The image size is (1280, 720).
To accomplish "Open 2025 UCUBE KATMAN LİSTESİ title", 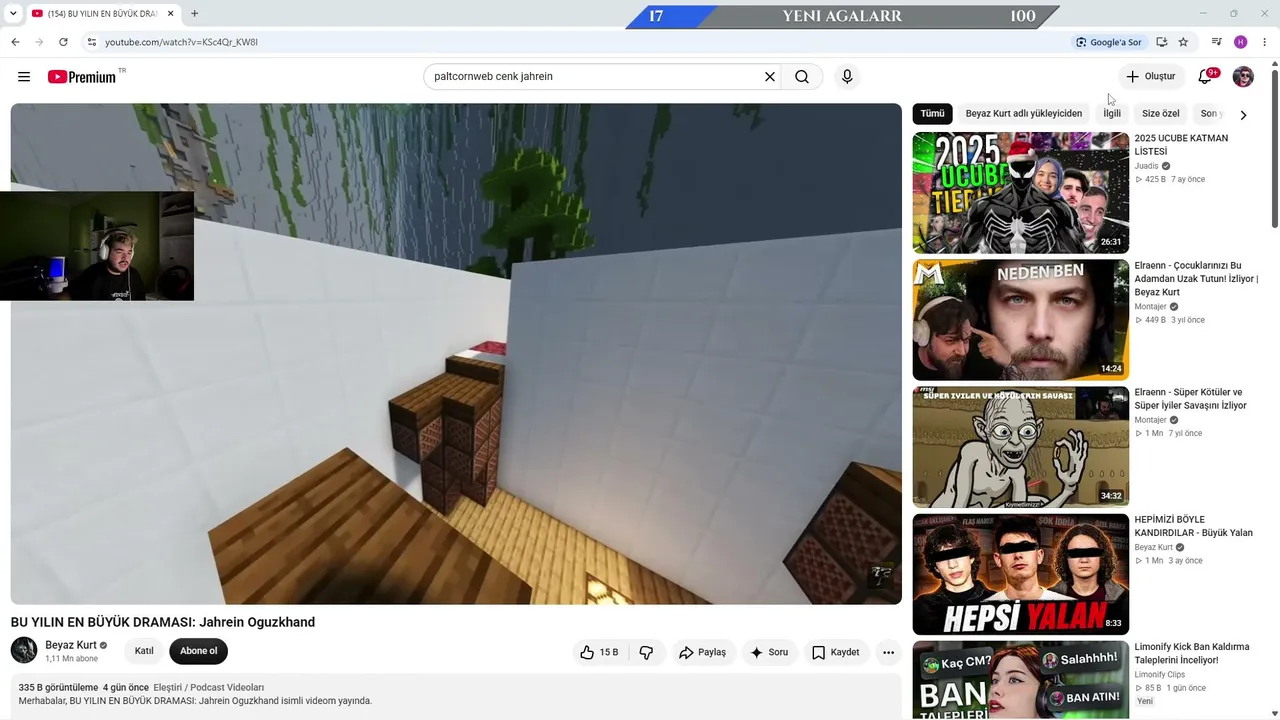I will pos(1181,145).
